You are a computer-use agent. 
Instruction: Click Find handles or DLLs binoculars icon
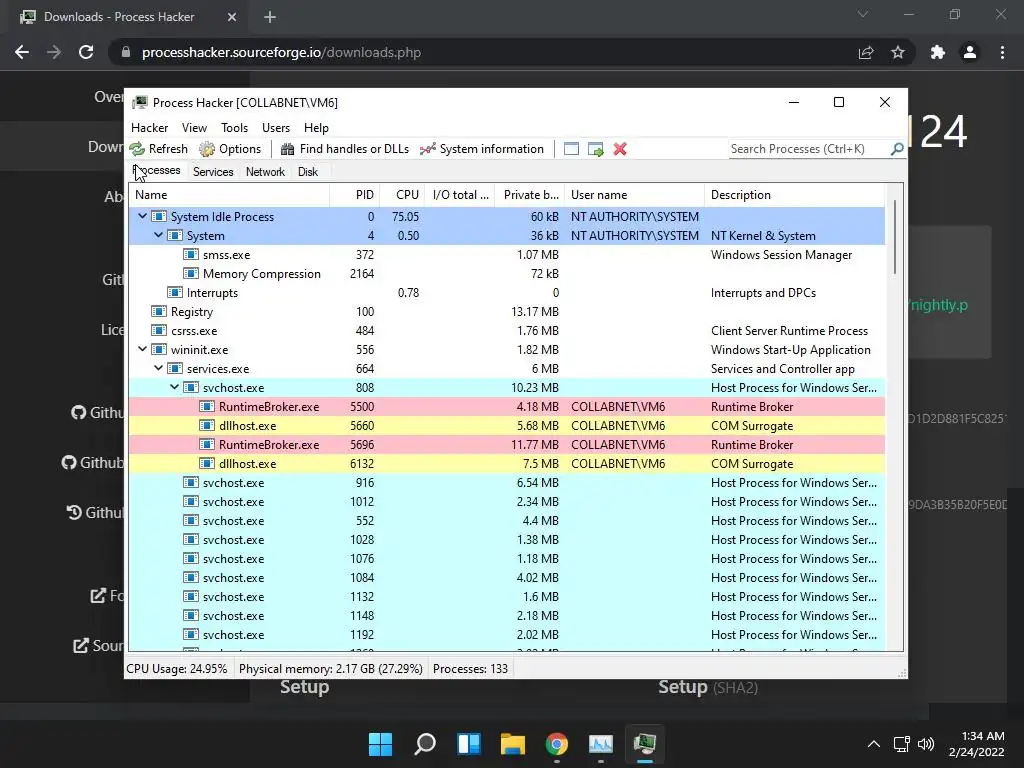pos(287,149)
